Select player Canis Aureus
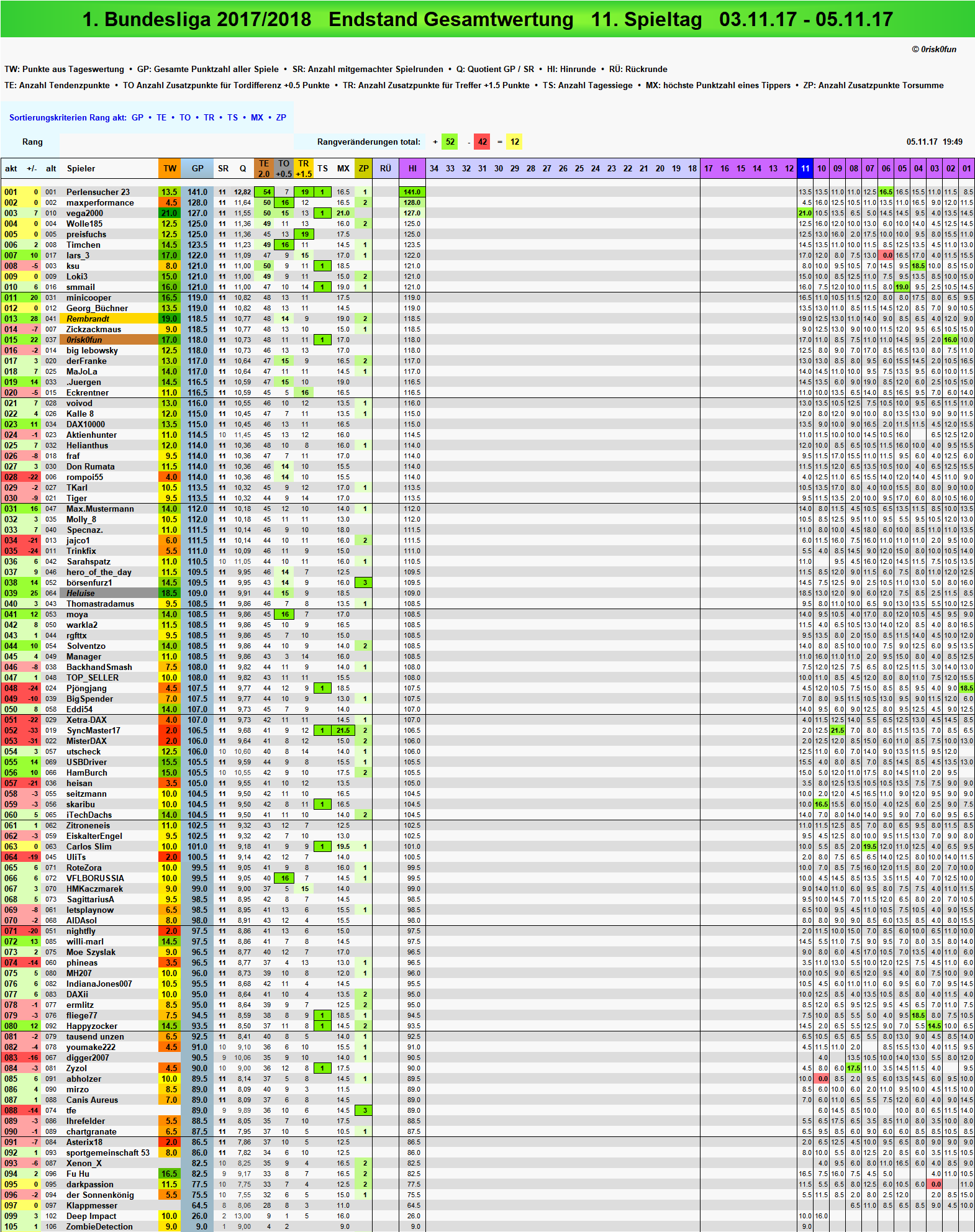Image resolution: width=975 pixels, height=1232 pixels. [x=92, y=1100]
